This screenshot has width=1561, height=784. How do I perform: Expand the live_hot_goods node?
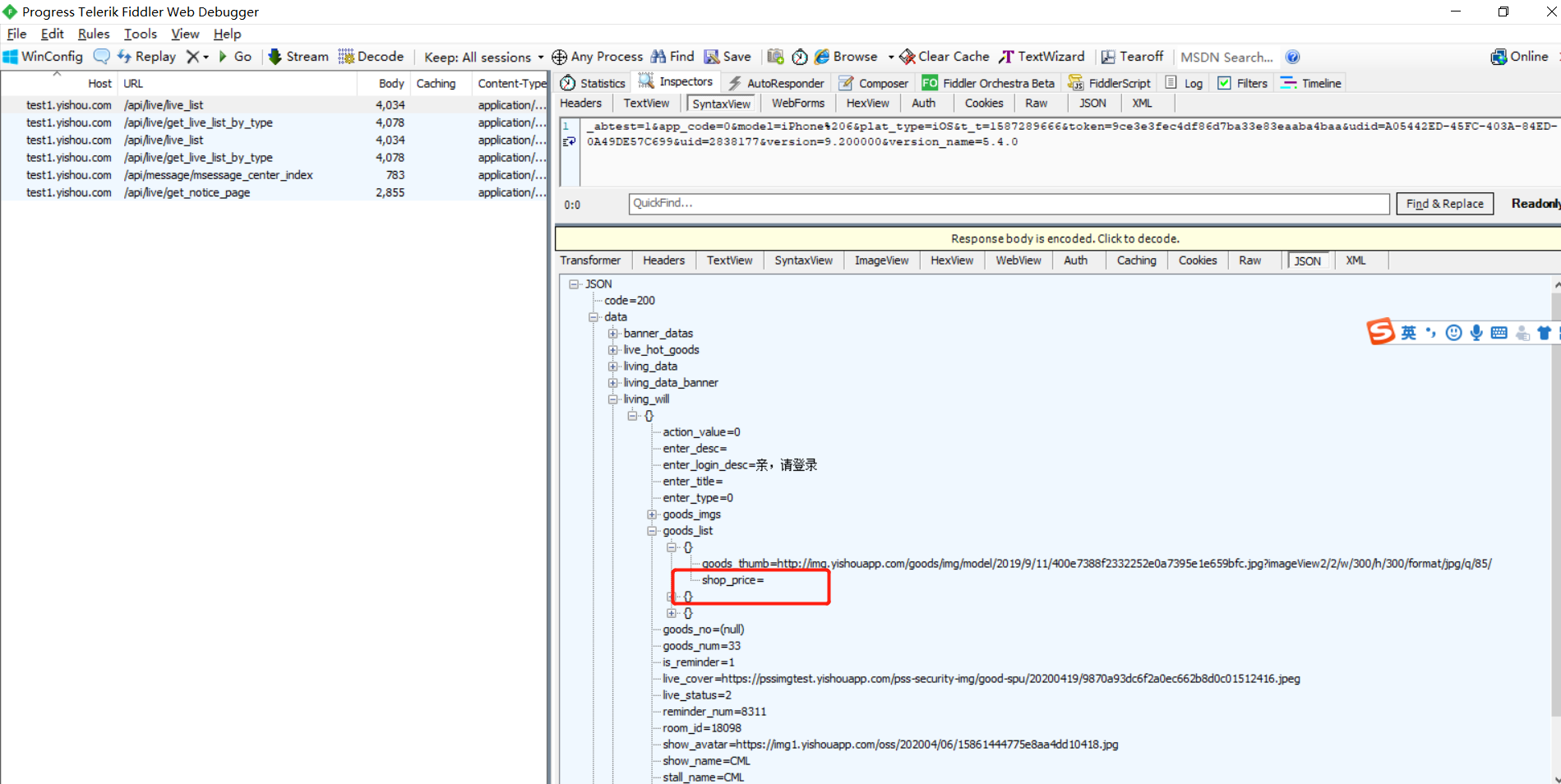click(x=613, y=350)
